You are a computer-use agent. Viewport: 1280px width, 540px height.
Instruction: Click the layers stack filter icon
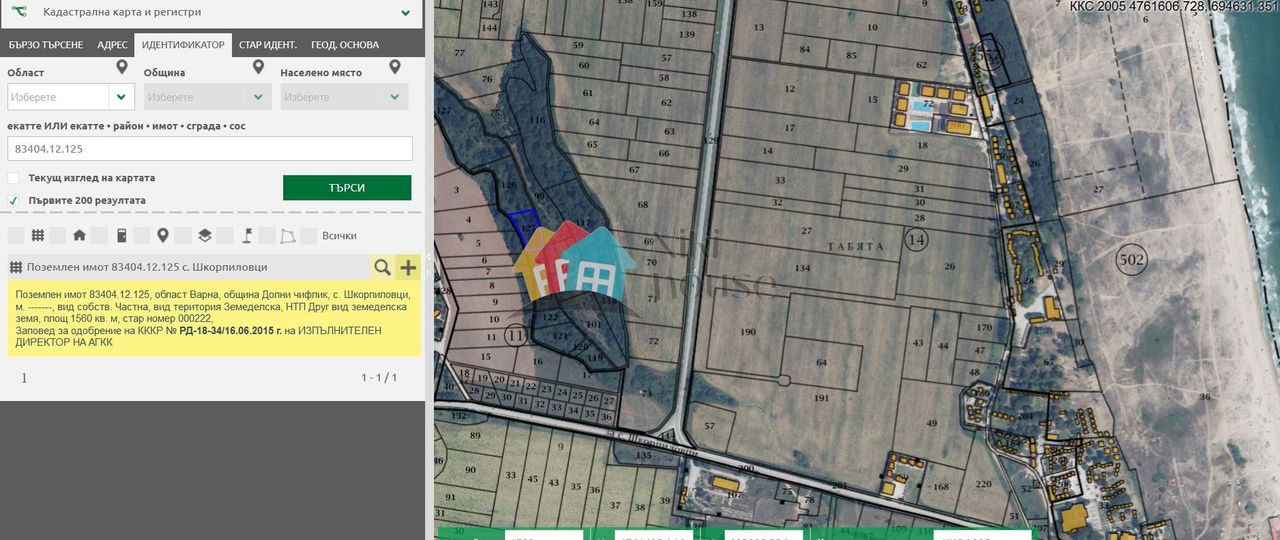tap(204, 236)
